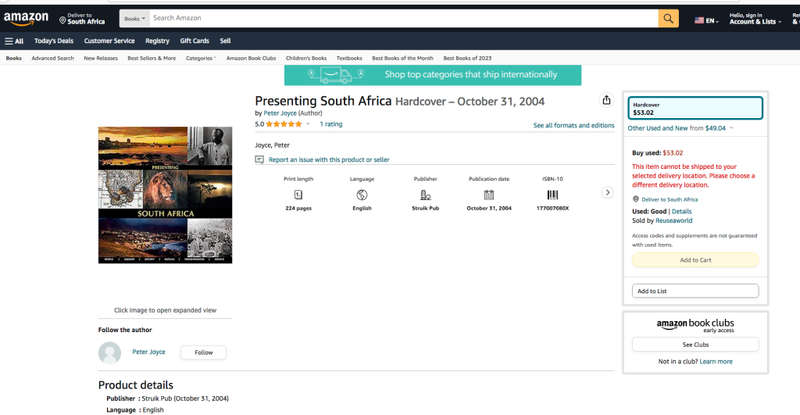Click the Shop top categories banner
Screen dimensions: 800x415
coord(433,75)
